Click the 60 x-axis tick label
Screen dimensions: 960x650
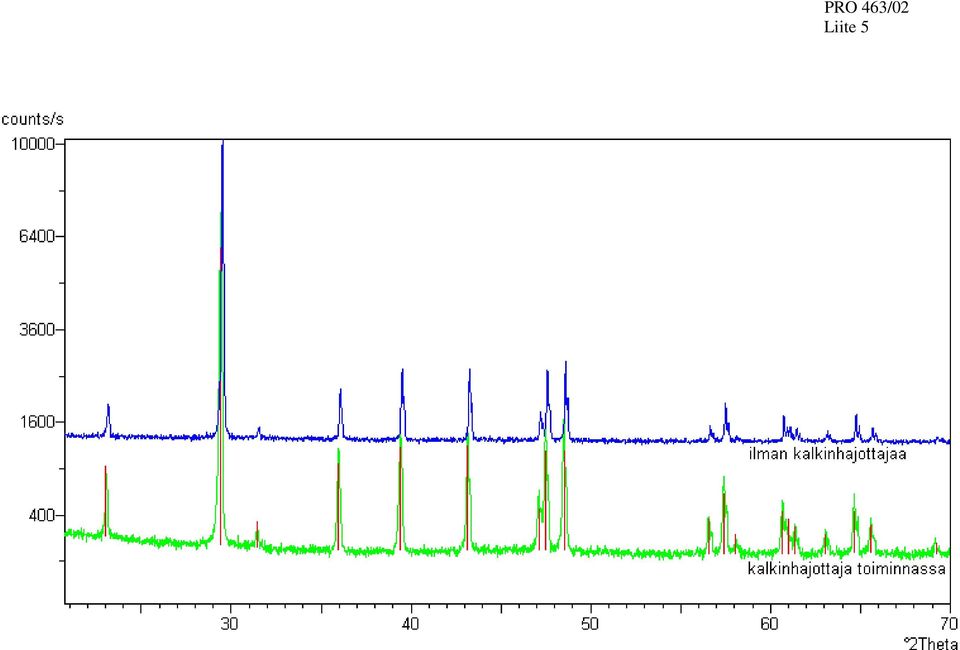click(x=770, y=622)
